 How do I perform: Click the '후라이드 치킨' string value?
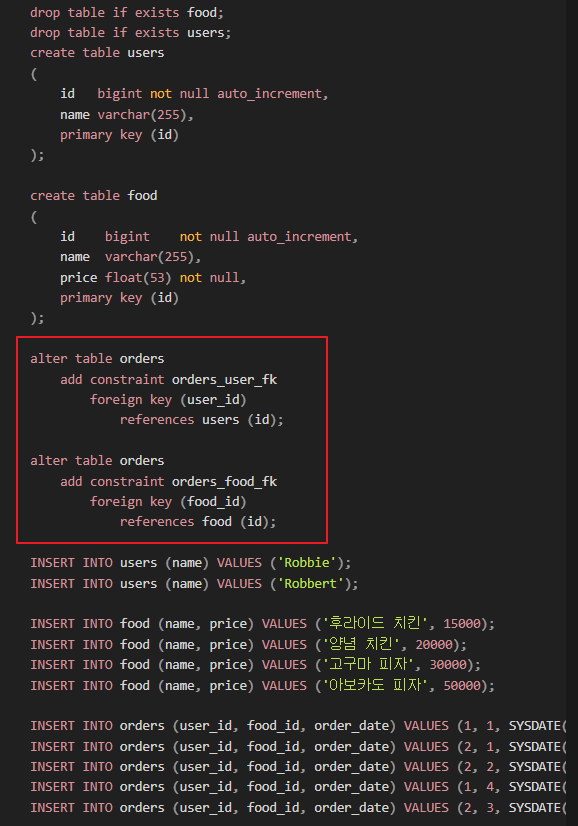[375, 624]
